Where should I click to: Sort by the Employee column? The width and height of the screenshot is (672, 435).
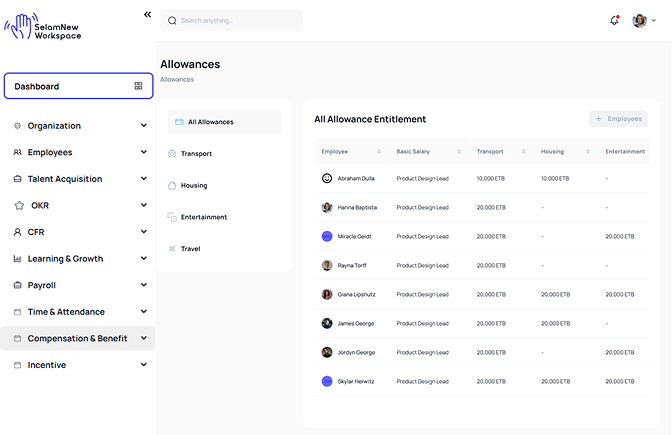coord(379,152)
